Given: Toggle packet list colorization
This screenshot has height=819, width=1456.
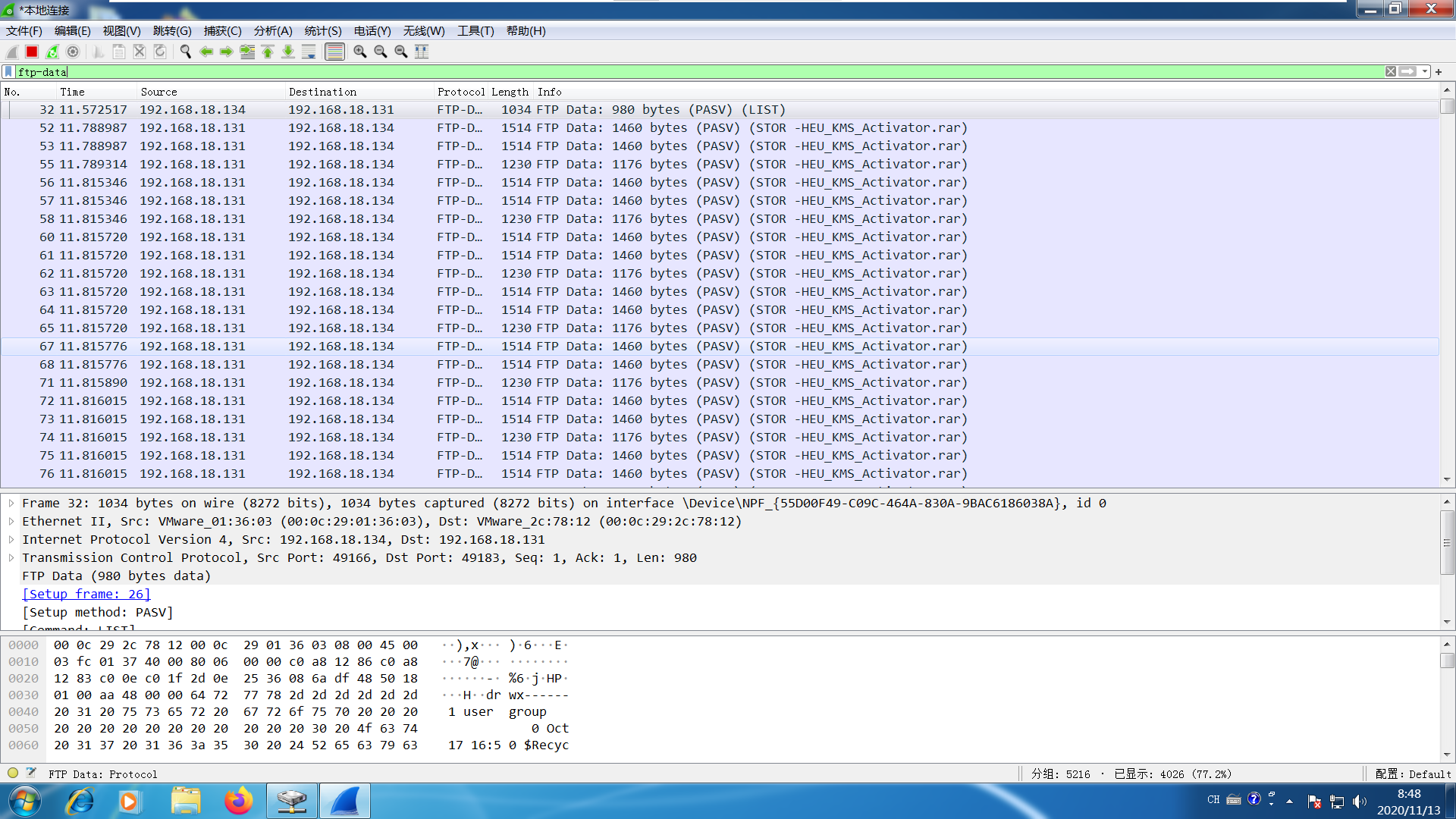Looking at the screenshot, I should tap(334, 52).
